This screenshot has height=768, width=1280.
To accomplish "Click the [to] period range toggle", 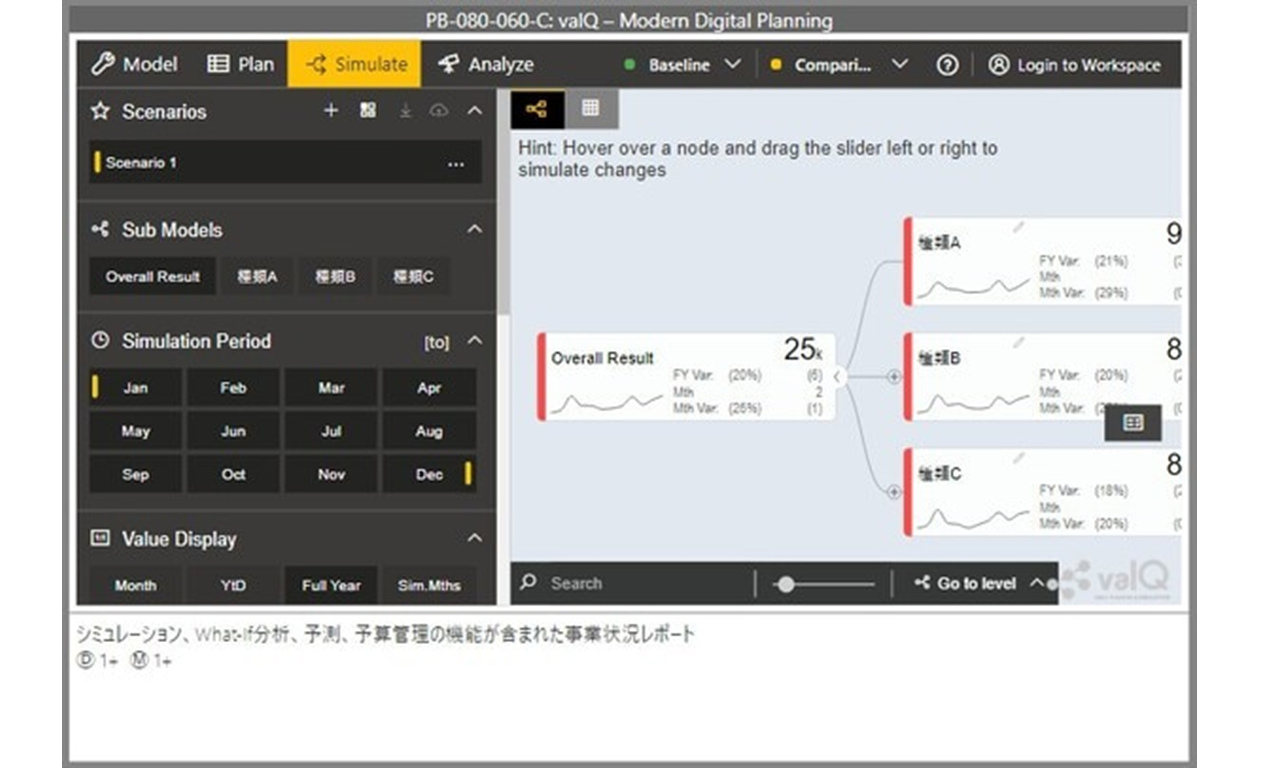I will pyautogui.click(x=436, y=342).
